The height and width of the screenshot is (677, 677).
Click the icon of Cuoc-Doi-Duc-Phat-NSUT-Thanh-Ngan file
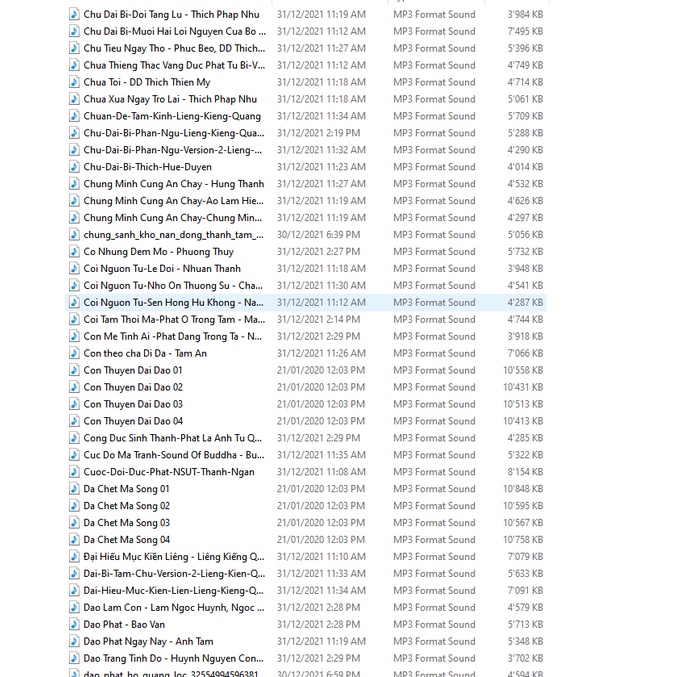(x=74, y=472)
